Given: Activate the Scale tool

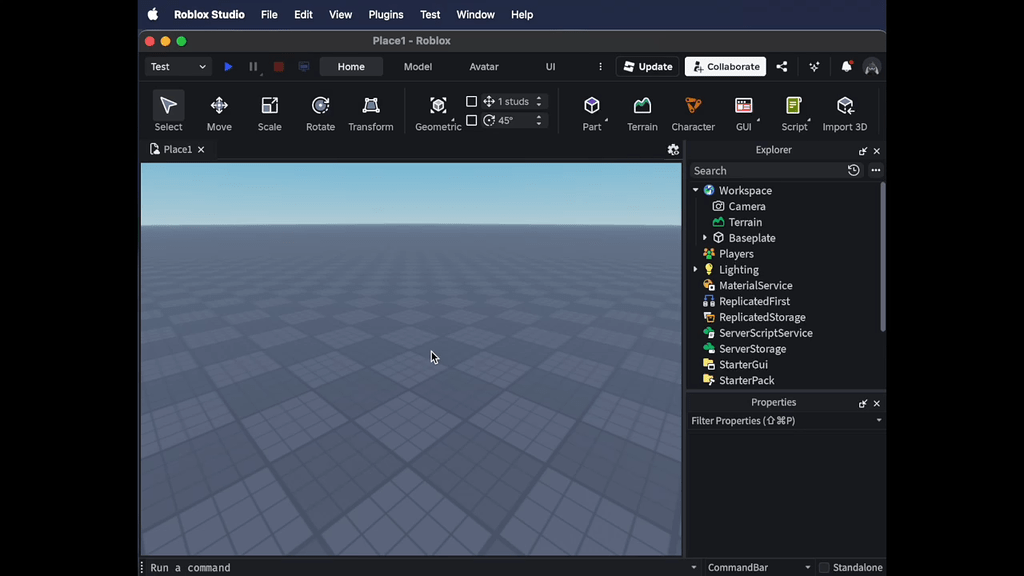Looking at the screenshot, I should (269, 110).
